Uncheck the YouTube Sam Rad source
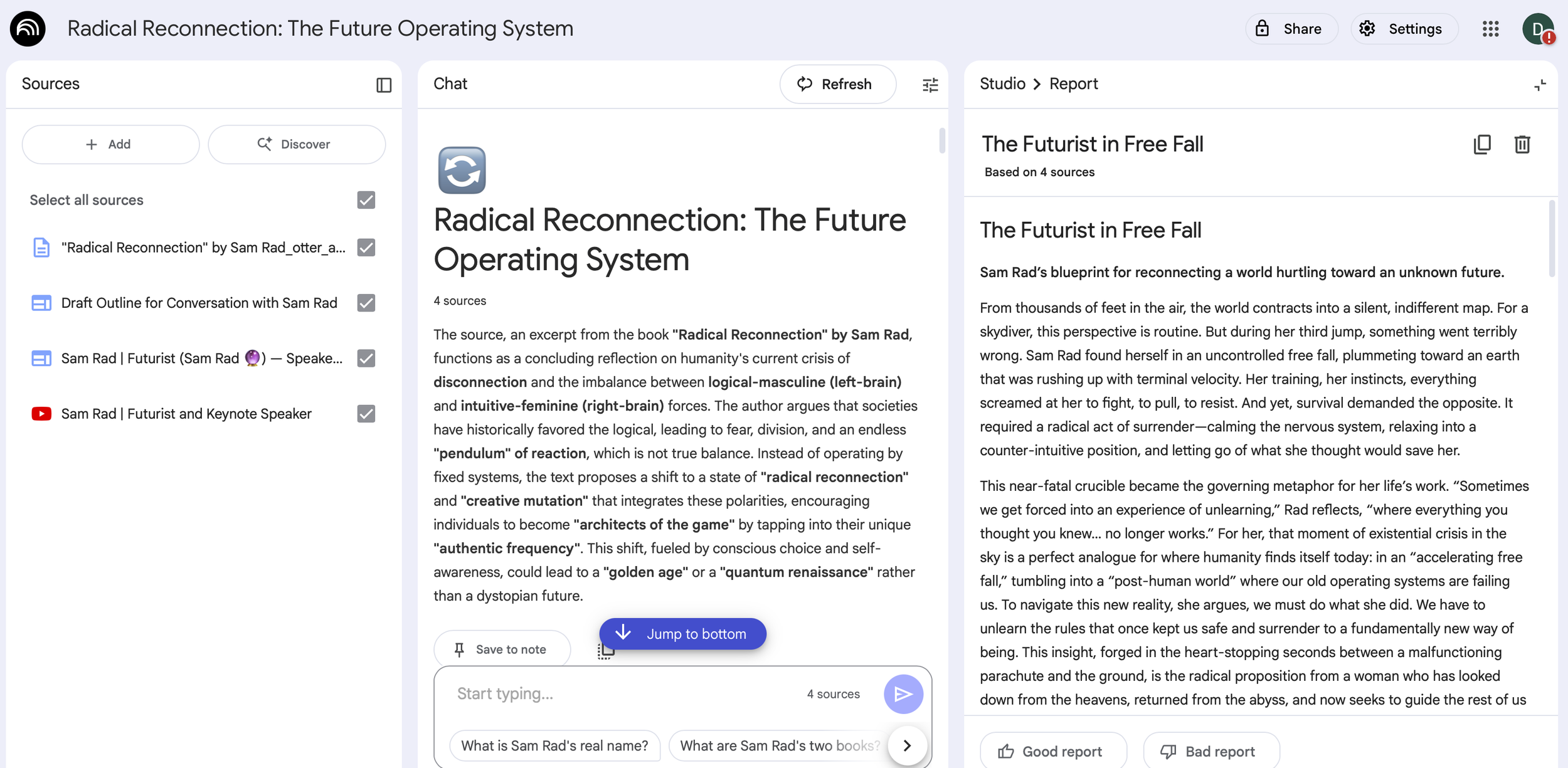Image resolution: width=1568 pixels, height=768 pixels. (366, 414)
